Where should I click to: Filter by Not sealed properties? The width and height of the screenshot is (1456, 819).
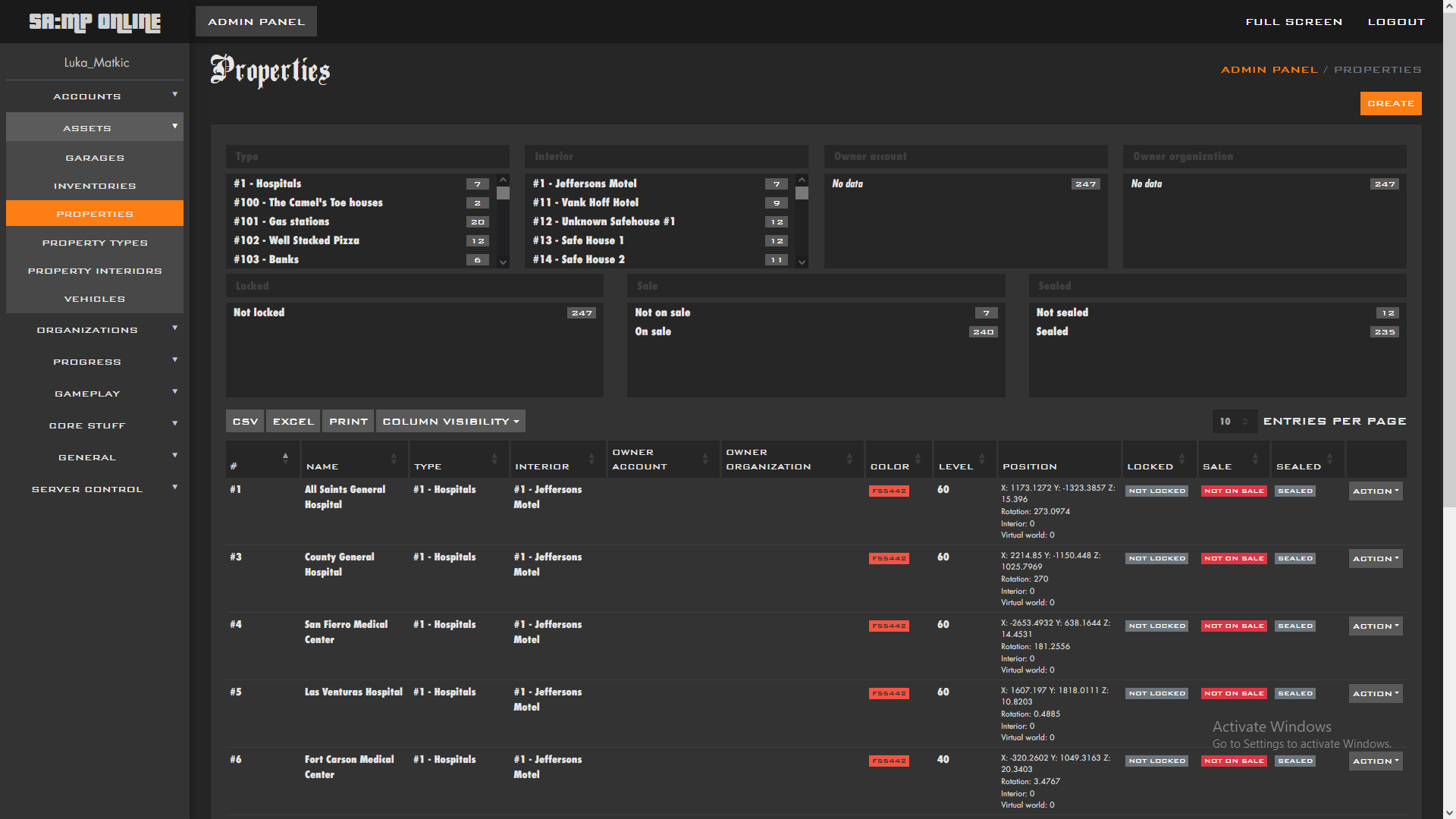(x=1062, y=312)
